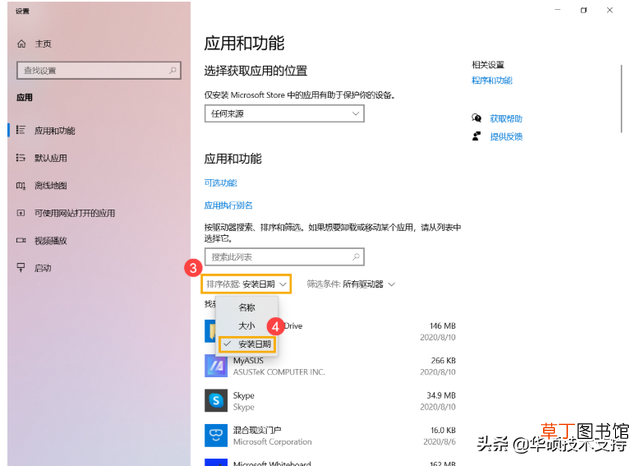Go to 默认应用 in the sidebar
640x466 pixels.
51,158
